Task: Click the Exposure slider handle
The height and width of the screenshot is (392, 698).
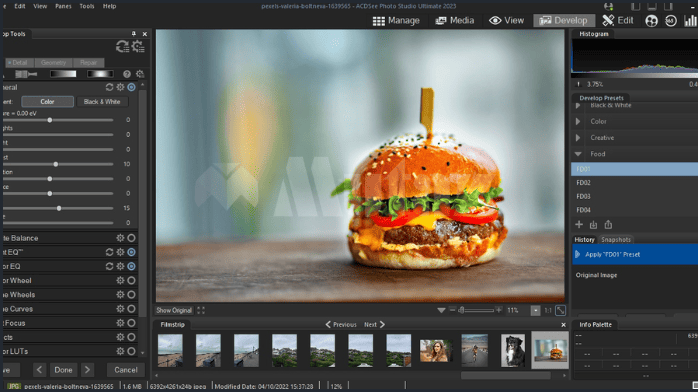Action: tap(50, 120)
